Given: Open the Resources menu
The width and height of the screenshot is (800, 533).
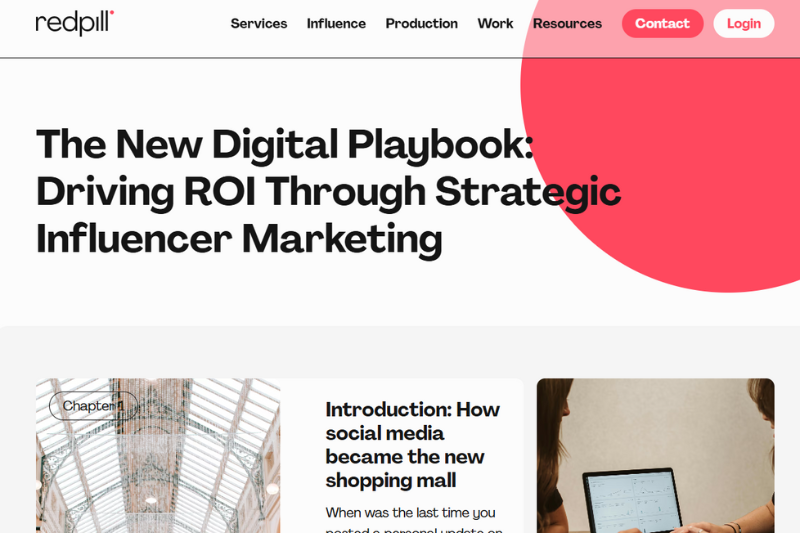Looking at the screenshot, I should (x=567, y=23).
